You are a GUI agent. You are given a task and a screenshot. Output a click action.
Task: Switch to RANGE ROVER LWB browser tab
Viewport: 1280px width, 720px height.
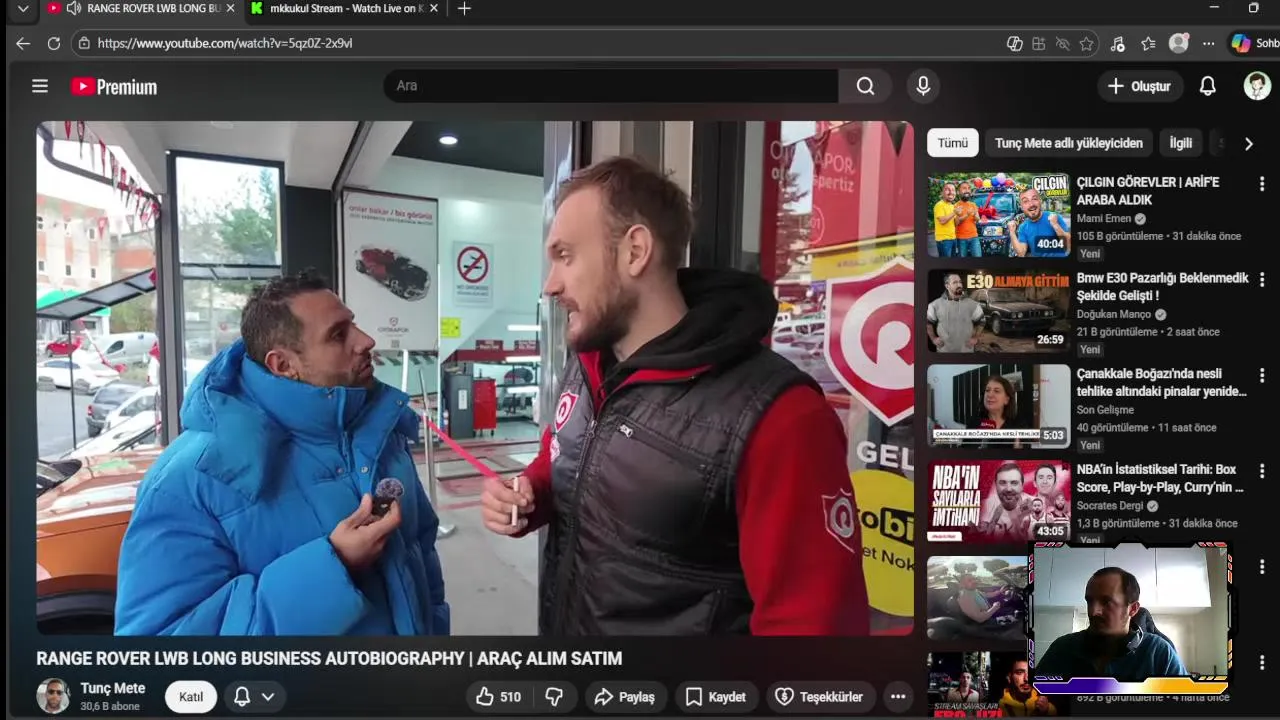tap(144, 8)
